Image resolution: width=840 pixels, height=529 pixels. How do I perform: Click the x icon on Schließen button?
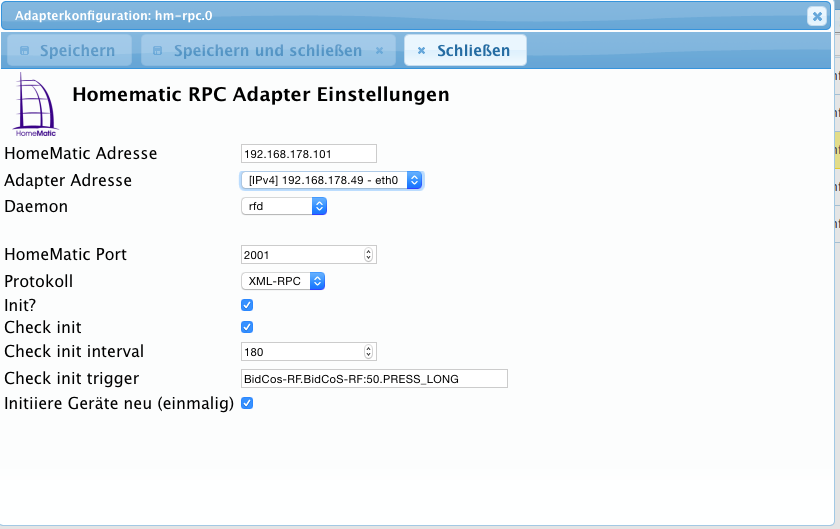422,51
